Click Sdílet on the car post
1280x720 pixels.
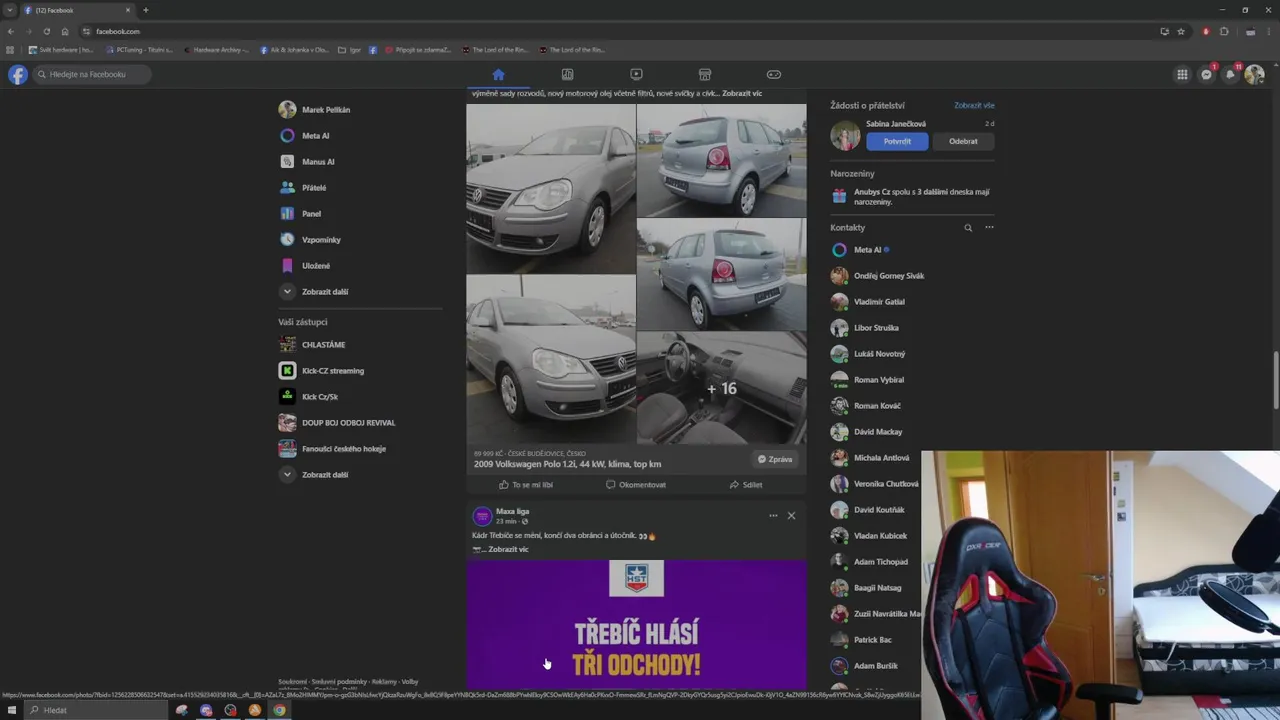(x=746, y=485)
